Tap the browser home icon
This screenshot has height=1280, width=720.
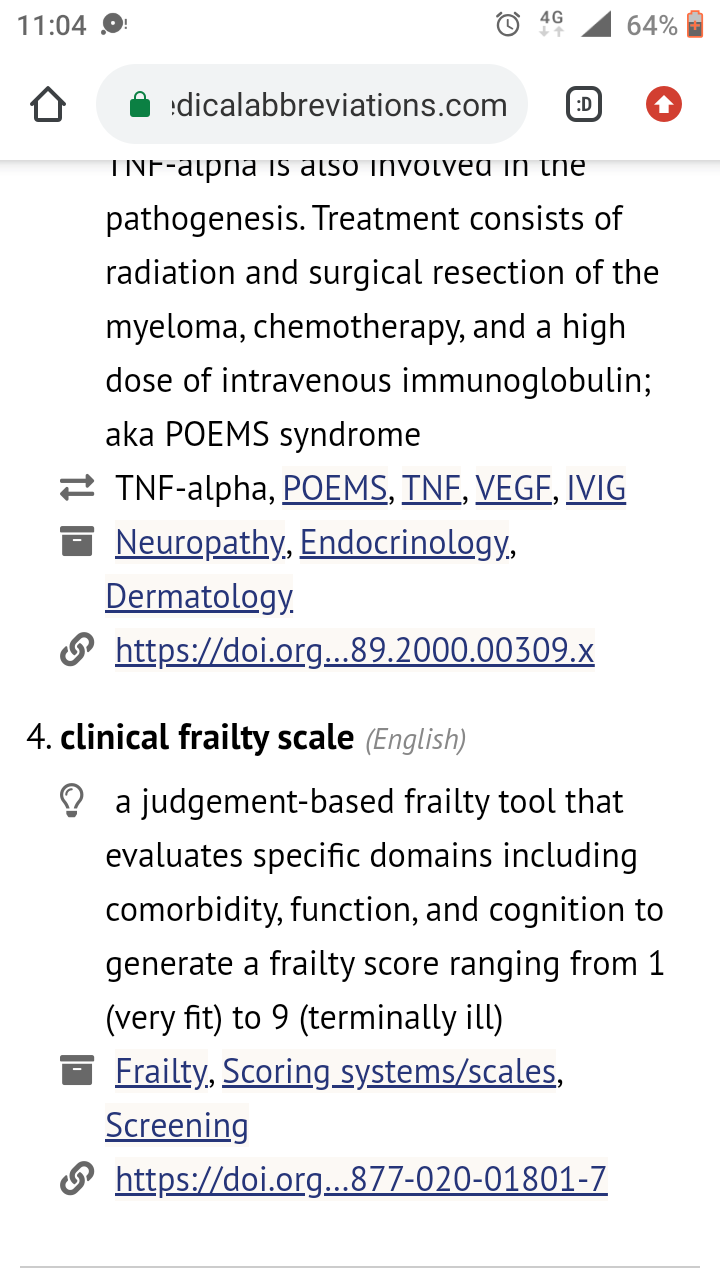(48, 105)
